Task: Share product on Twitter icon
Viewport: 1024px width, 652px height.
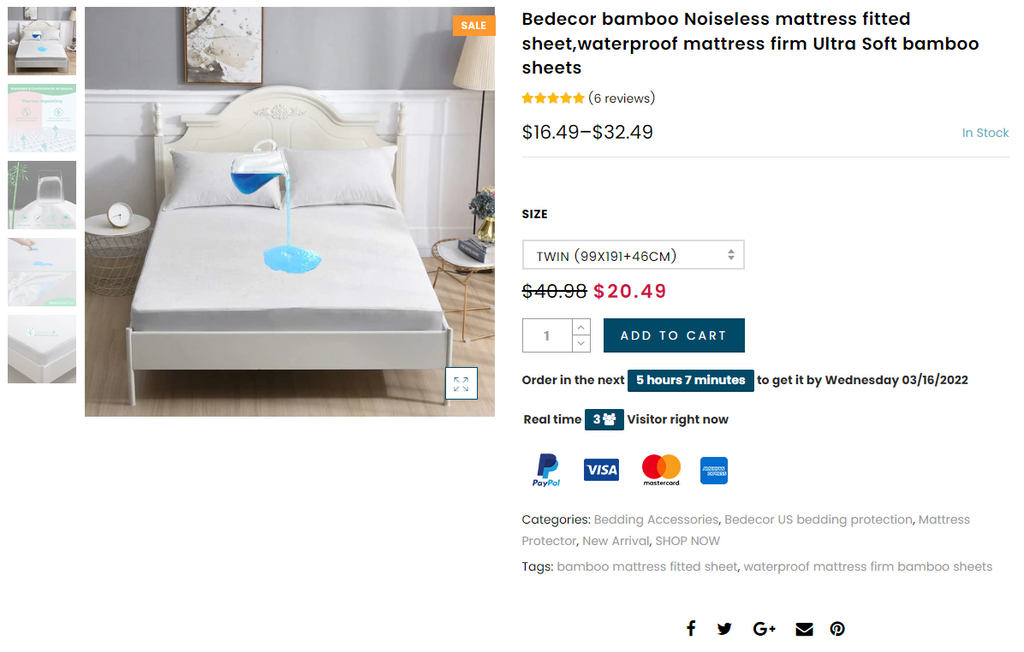Action: coord(725,628)
